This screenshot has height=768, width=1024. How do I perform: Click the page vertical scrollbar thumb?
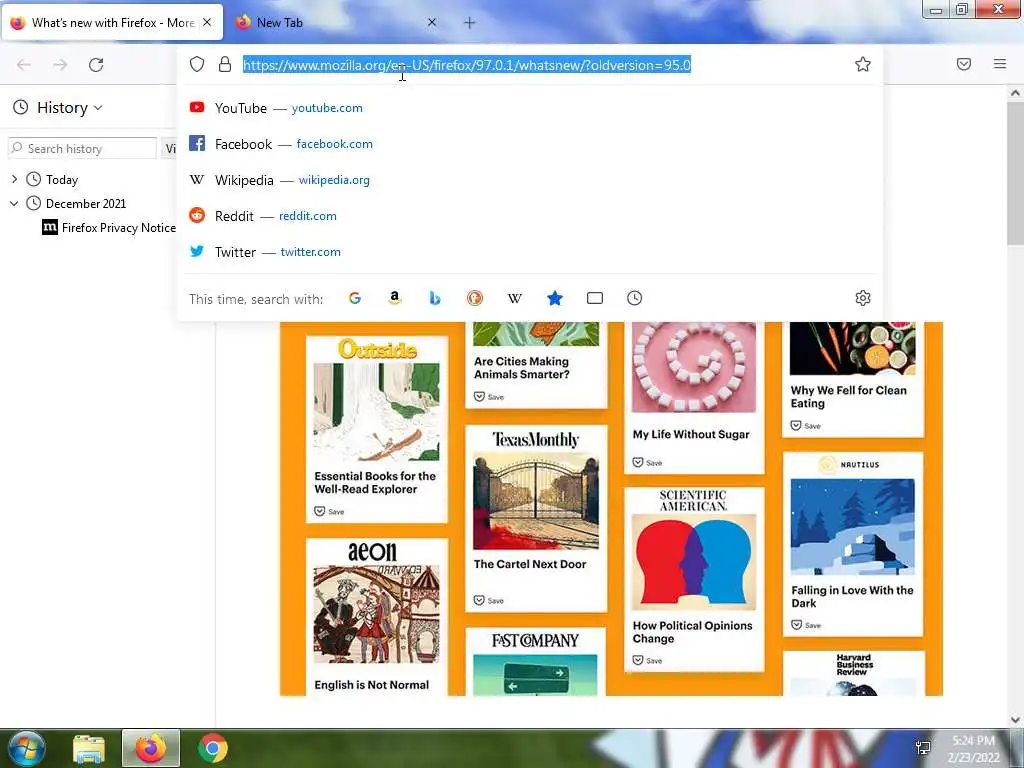coord(1015,173)
